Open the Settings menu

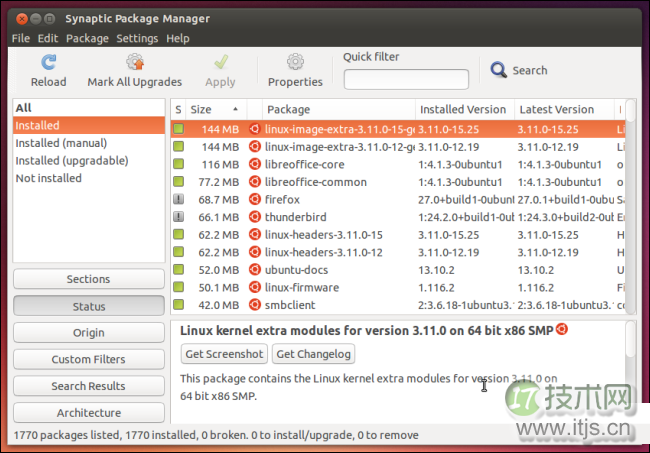[x=137, y=39]
